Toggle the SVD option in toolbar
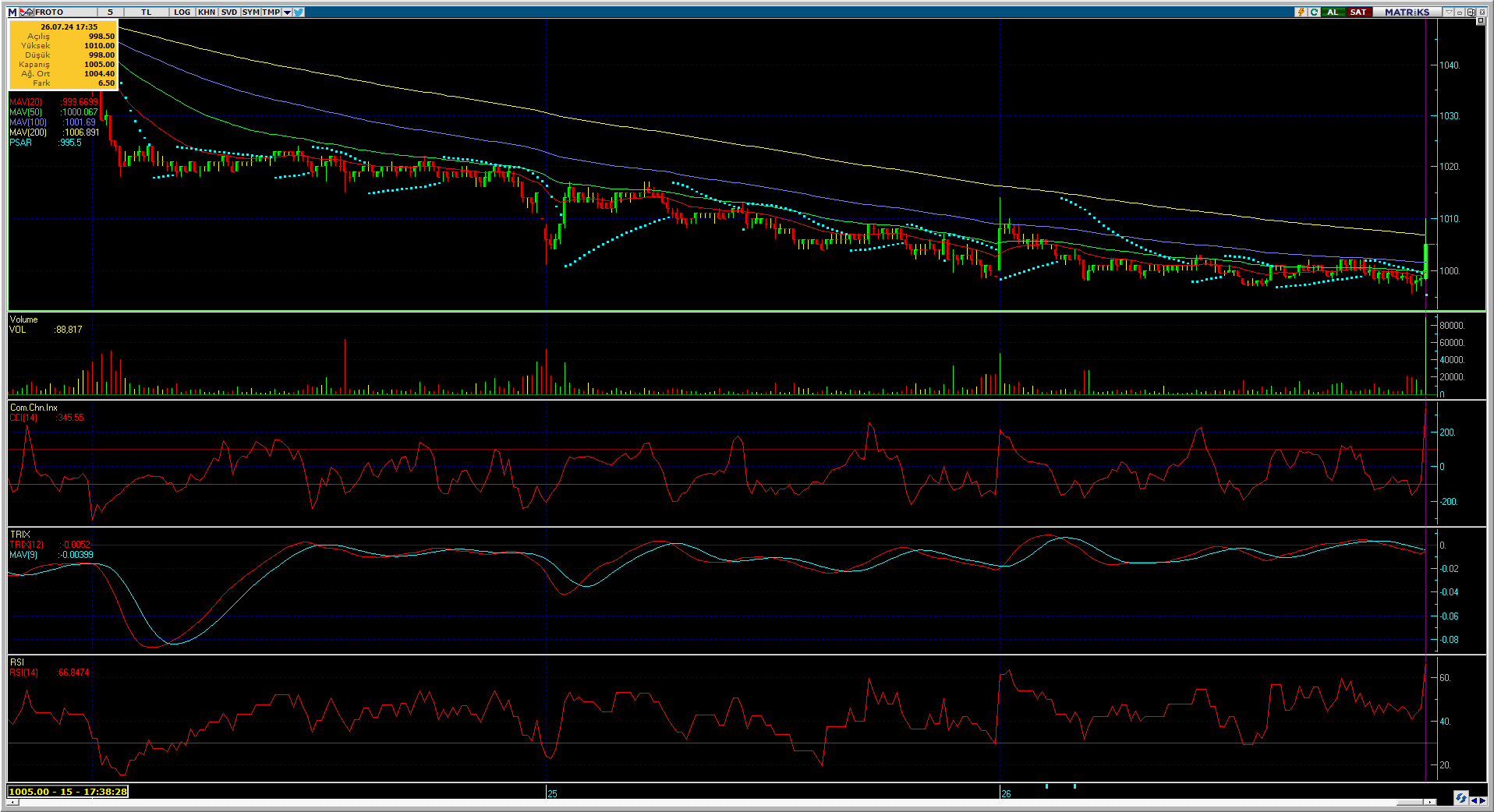Image resolution: width=1494 pixels, height=812 pixels. click(x=228, y=12)
